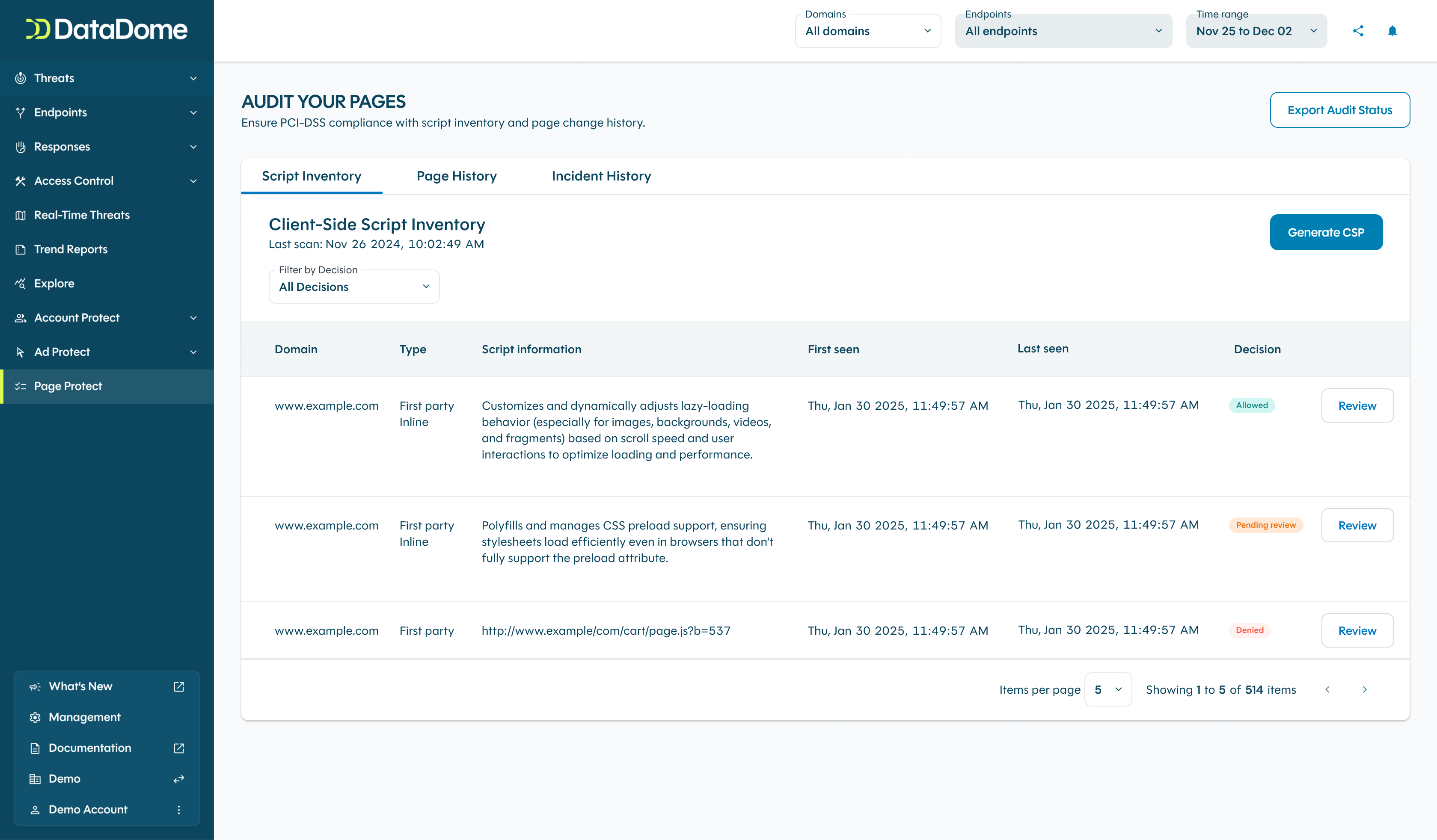Open Documentation external link icon
The width and height of the screenshot is (1437, 840).
click(178, 748)
